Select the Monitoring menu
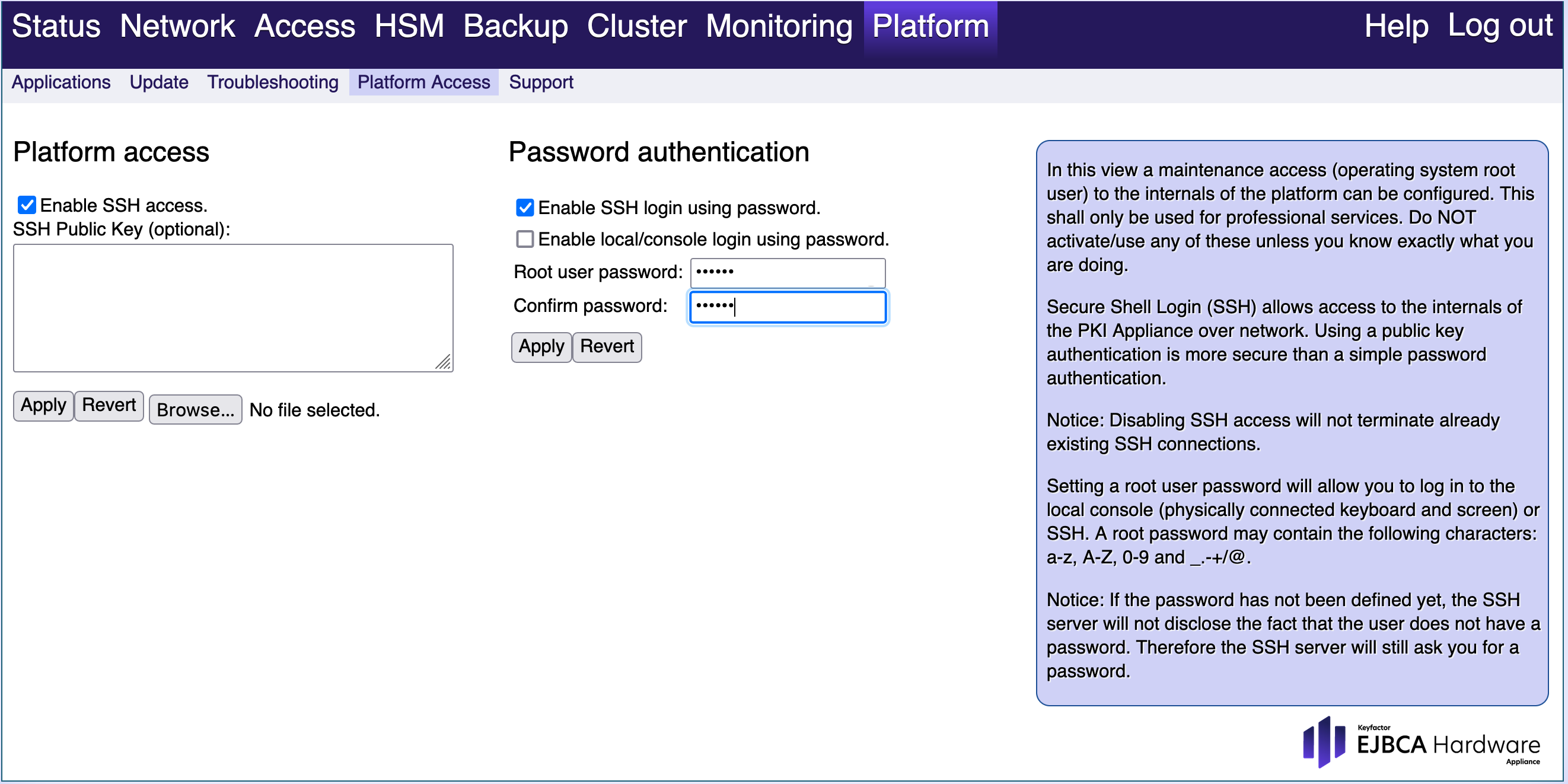 (779, 27)
